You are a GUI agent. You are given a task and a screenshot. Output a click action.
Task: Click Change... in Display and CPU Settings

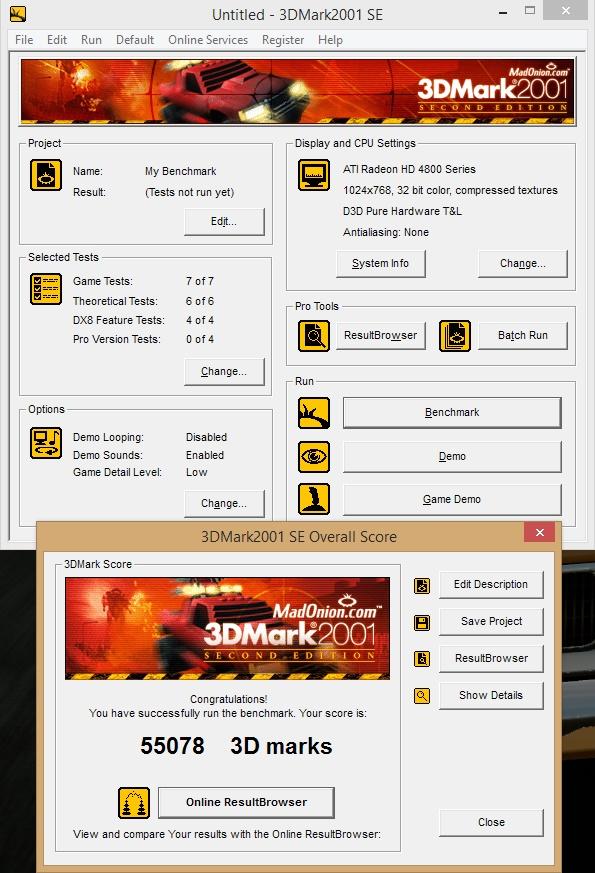(x=523, y=263)
